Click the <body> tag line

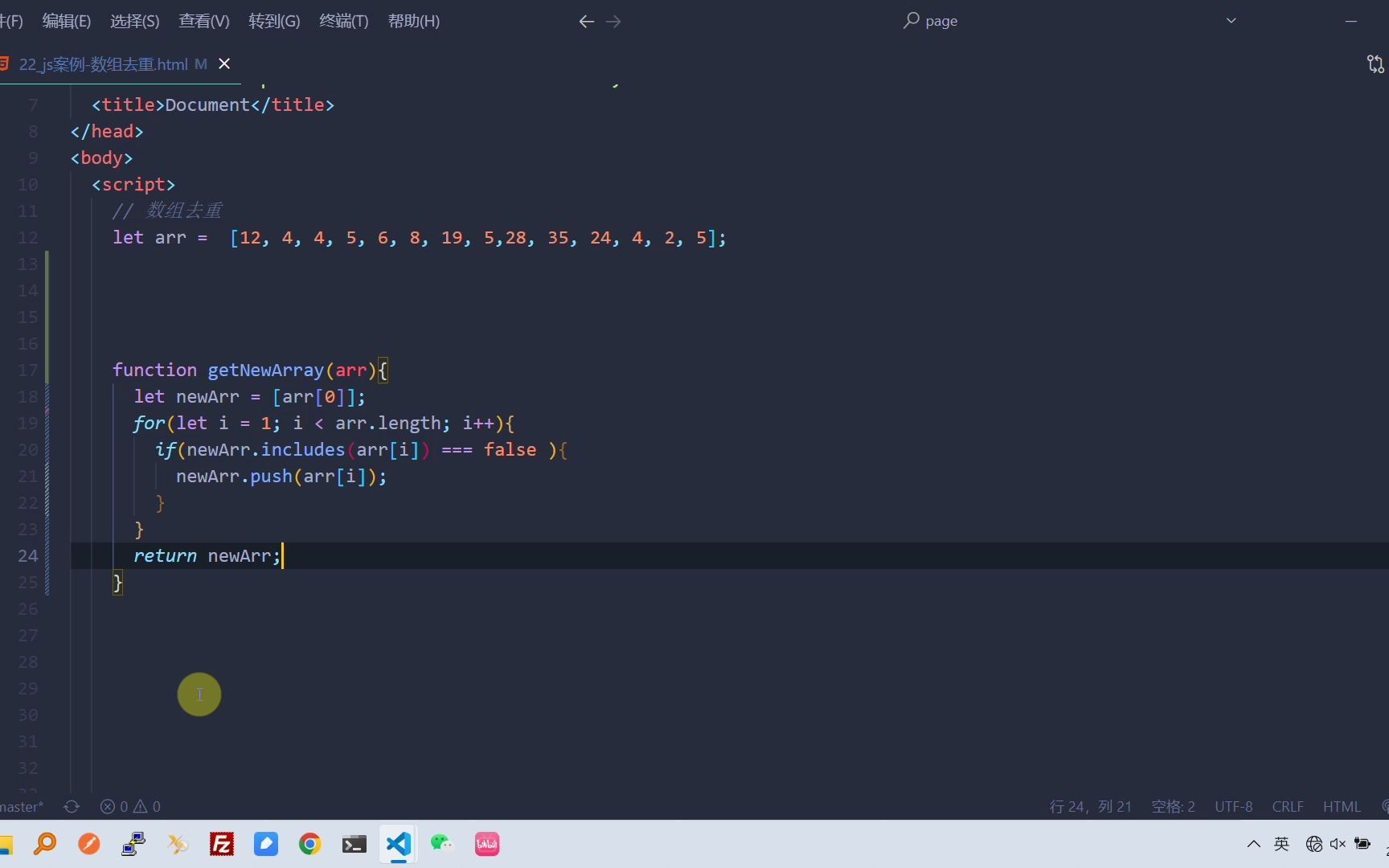[x=101, y=158]
